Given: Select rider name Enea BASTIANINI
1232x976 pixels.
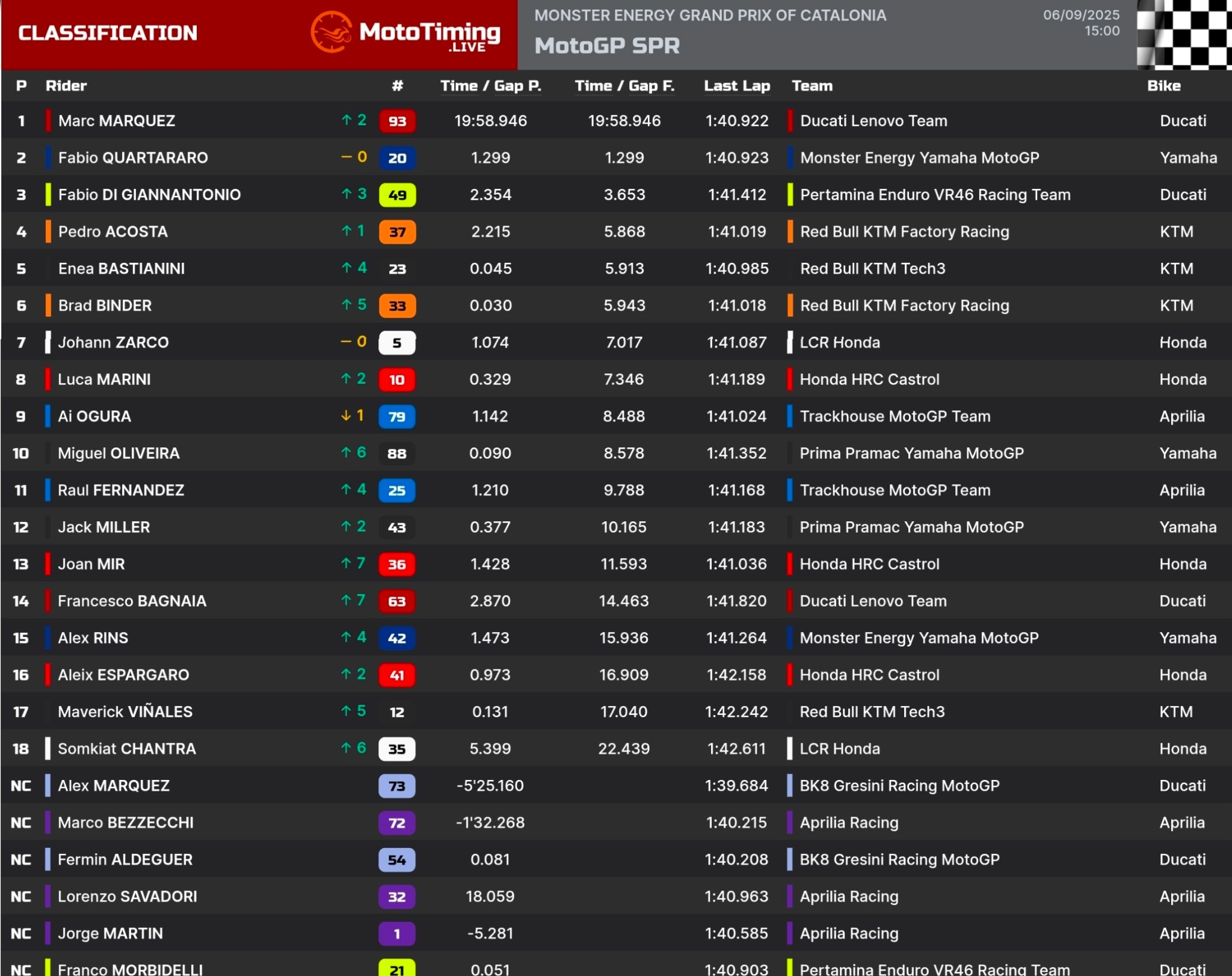Looking at the screenshot, I should point(122,269).
